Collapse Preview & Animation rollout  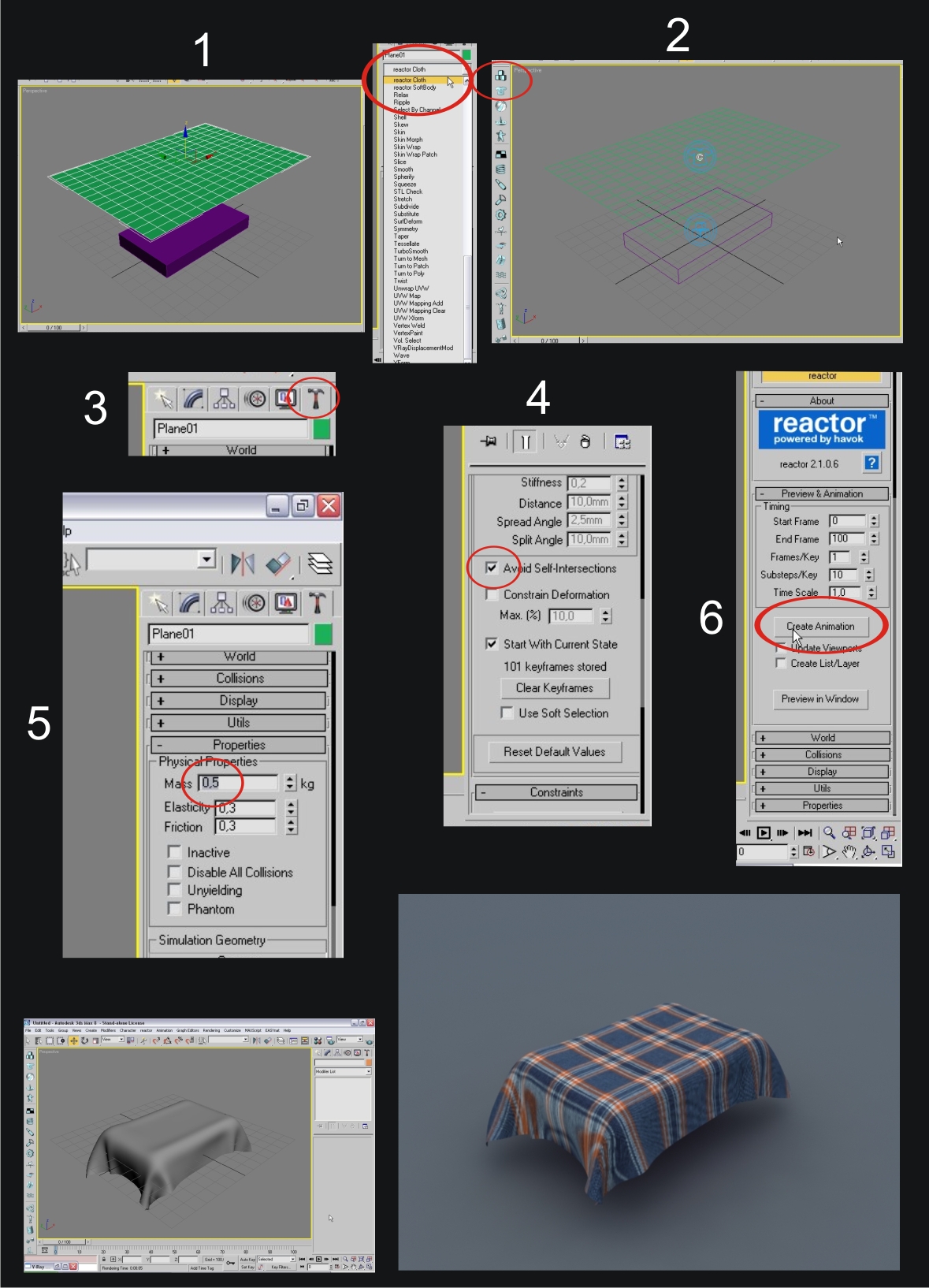click(822, 493)
